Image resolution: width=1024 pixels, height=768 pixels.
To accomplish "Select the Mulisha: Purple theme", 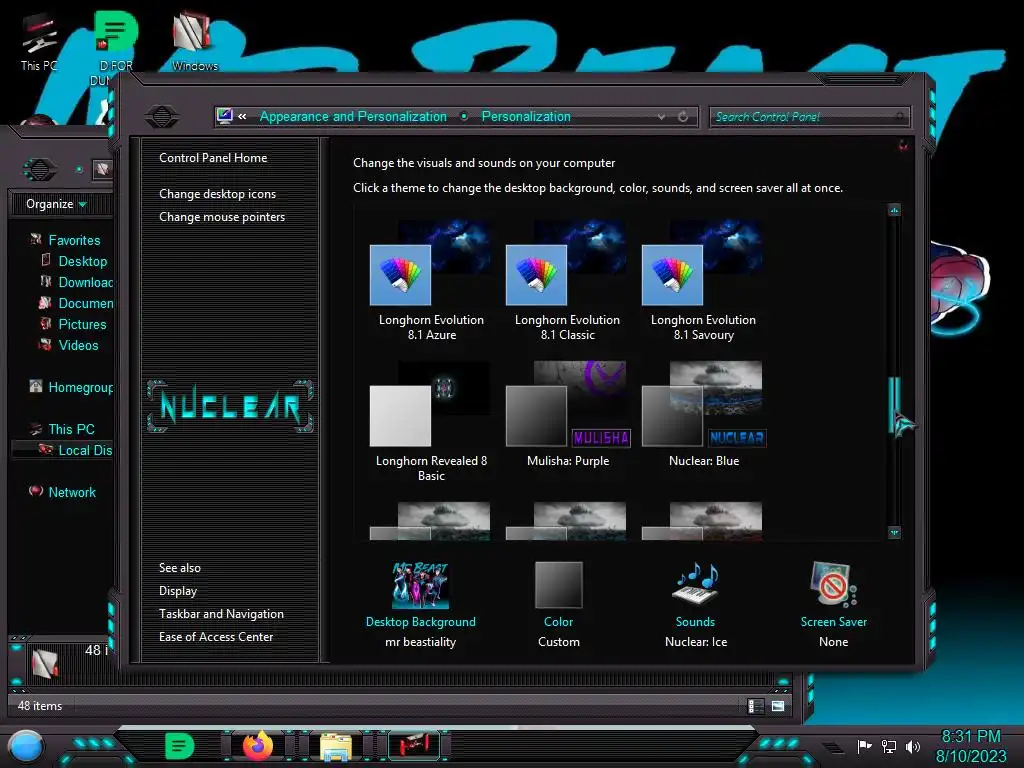I will 567,415.
